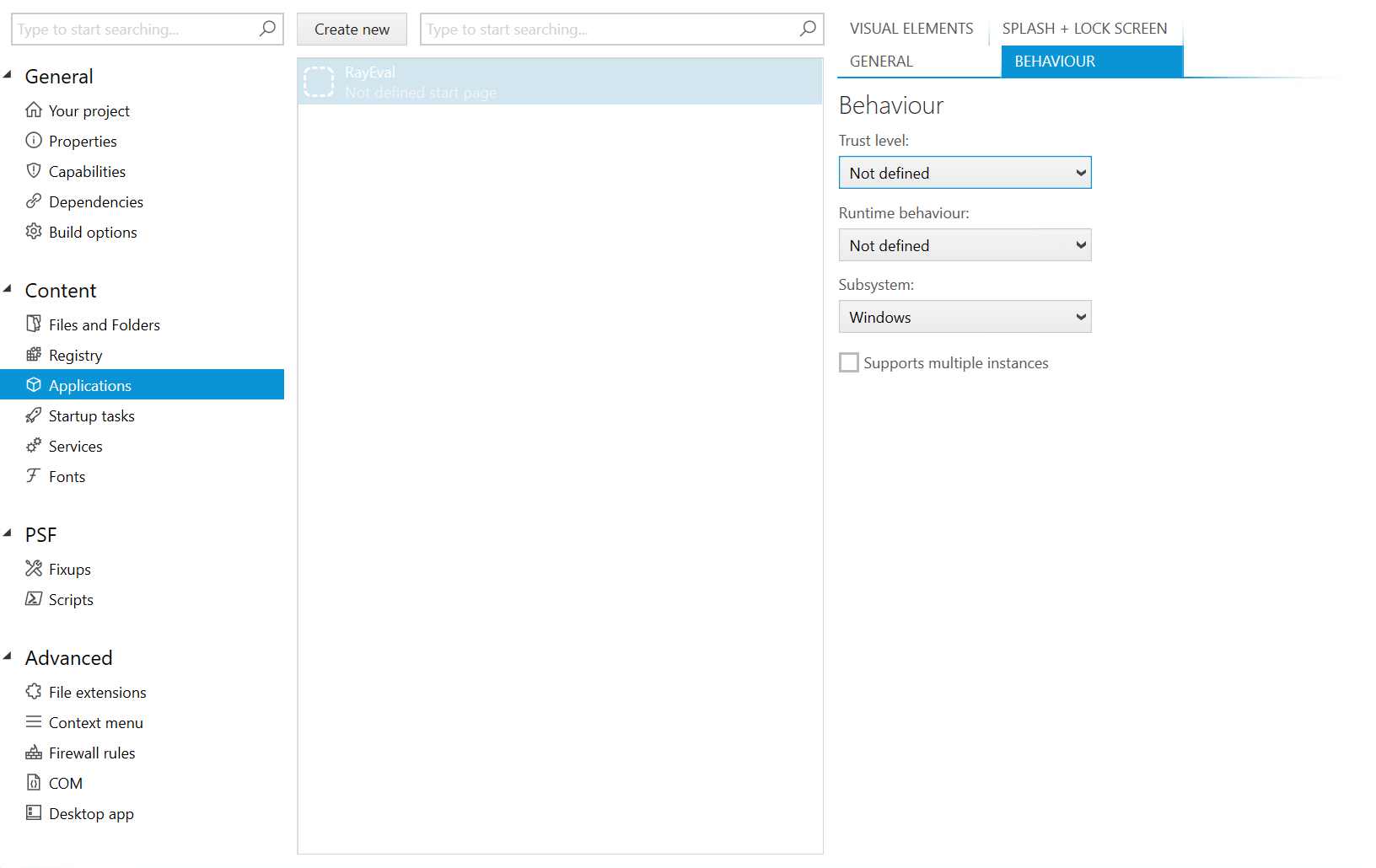Select the Startup tasks entry
1376x868 pixels.
click(x=91, y=415)
